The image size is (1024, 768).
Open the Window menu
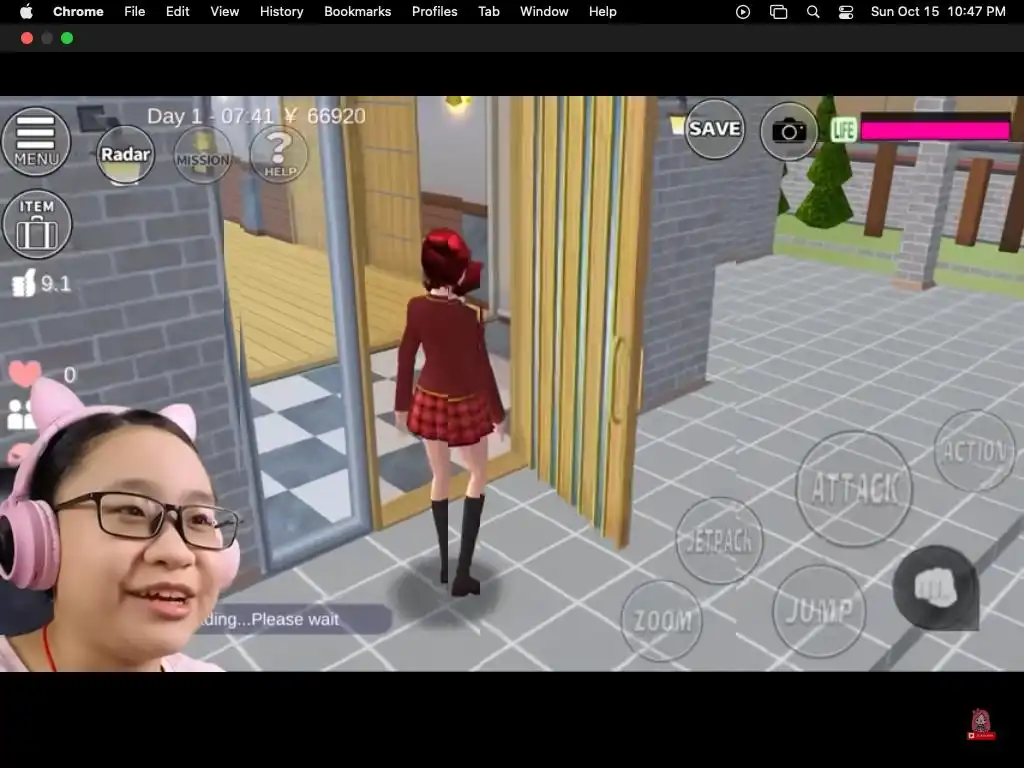544,12
